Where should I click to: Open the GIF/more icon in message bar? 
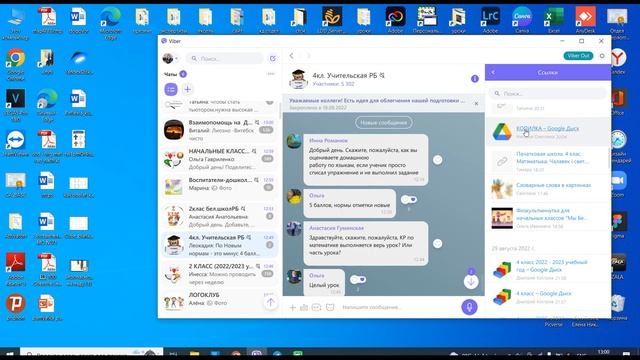(316, 307)
